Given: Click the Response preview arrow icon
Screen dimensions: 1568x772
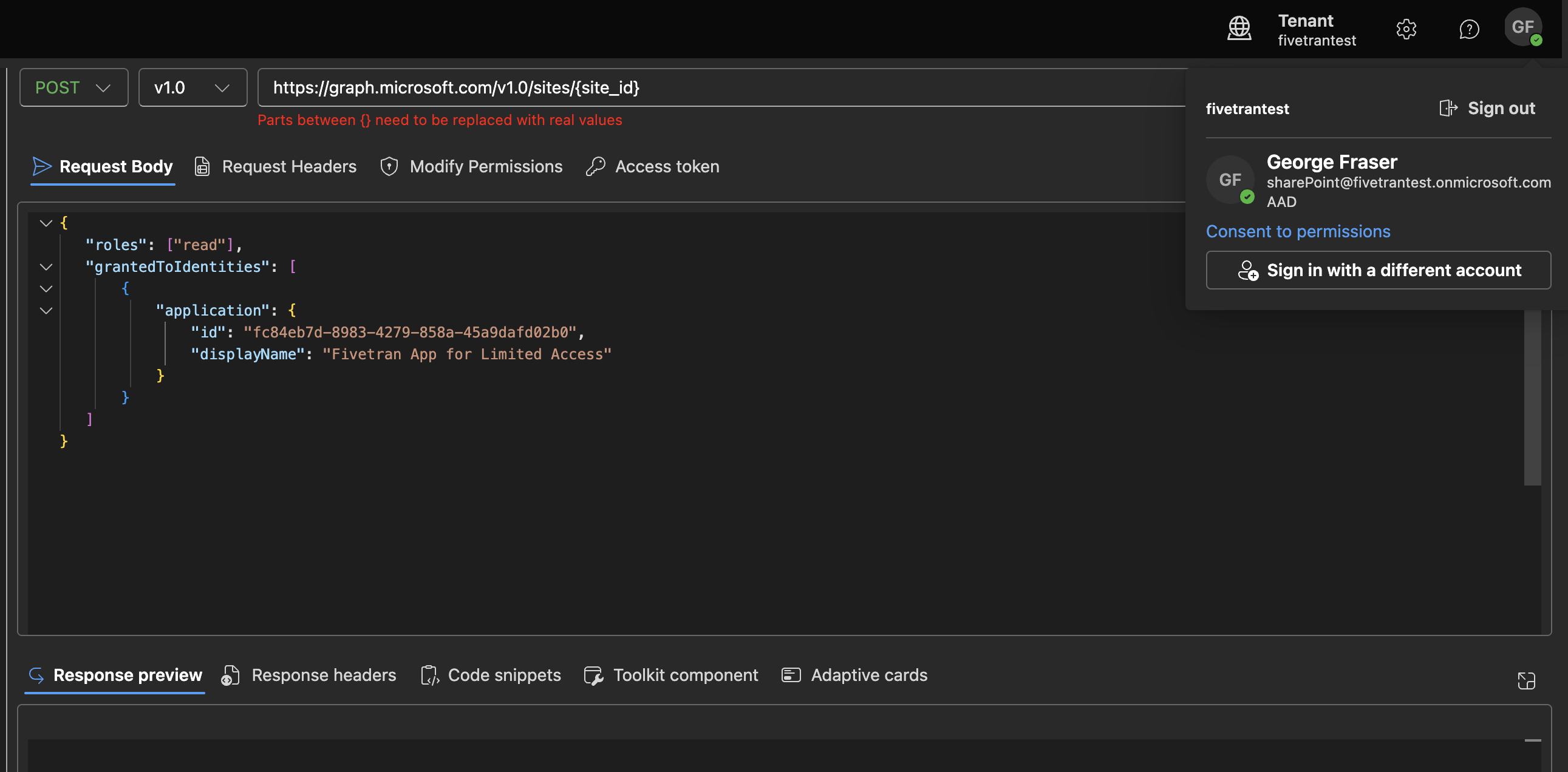Looking at the screenshot, I should tap(36, 675).
